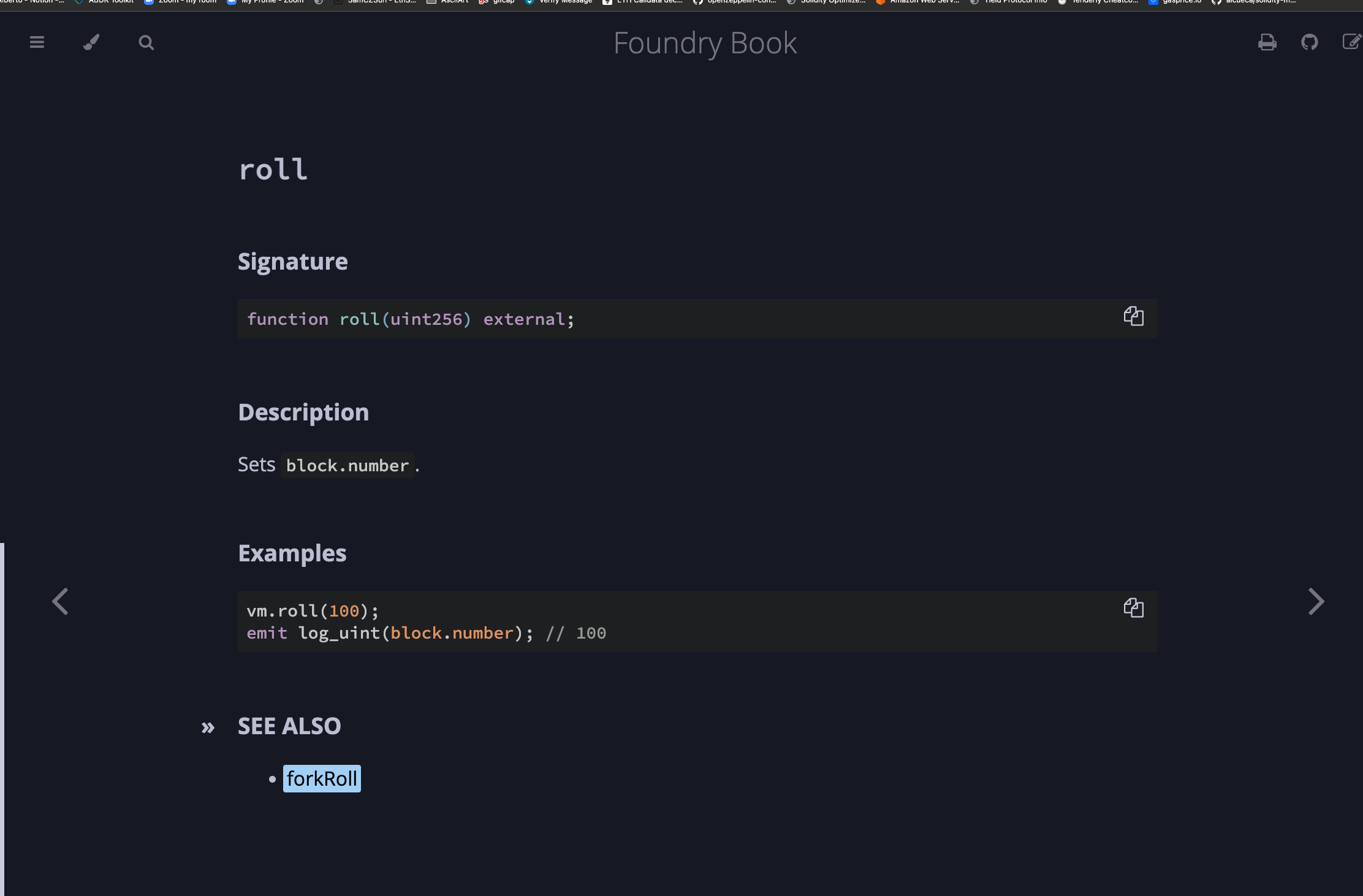Open the theme picker paintbrush icon
The image size is (1363, 896).
click(x=91, y=42)
